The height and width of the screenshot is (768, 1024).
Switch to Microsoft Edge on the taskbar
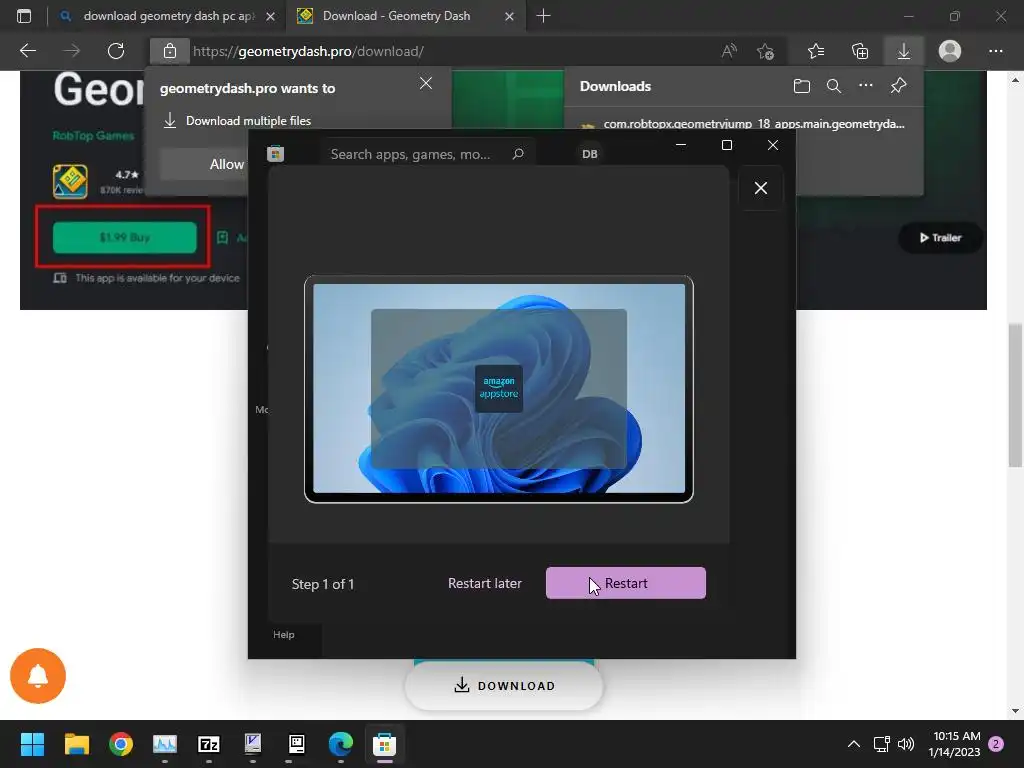pos(341,744)
